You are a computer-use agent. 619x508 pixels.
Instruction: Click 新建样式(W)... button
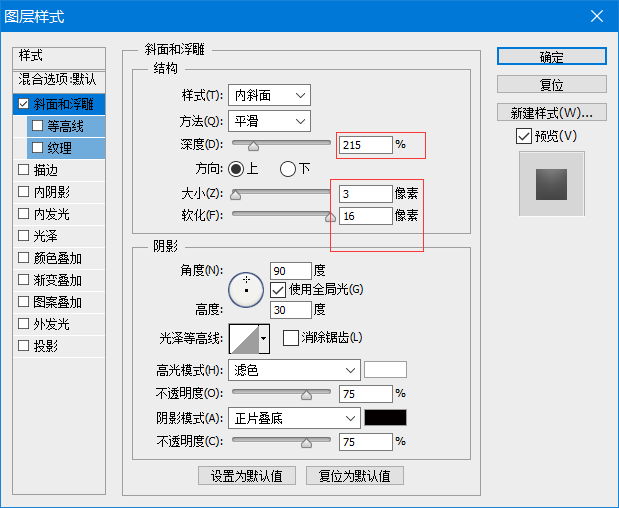(551, 112)
